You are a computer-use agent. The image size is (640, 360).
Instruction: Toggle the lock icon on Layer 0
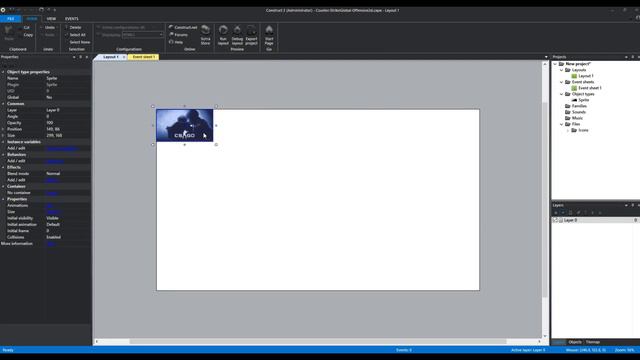[x=561, y=220]
